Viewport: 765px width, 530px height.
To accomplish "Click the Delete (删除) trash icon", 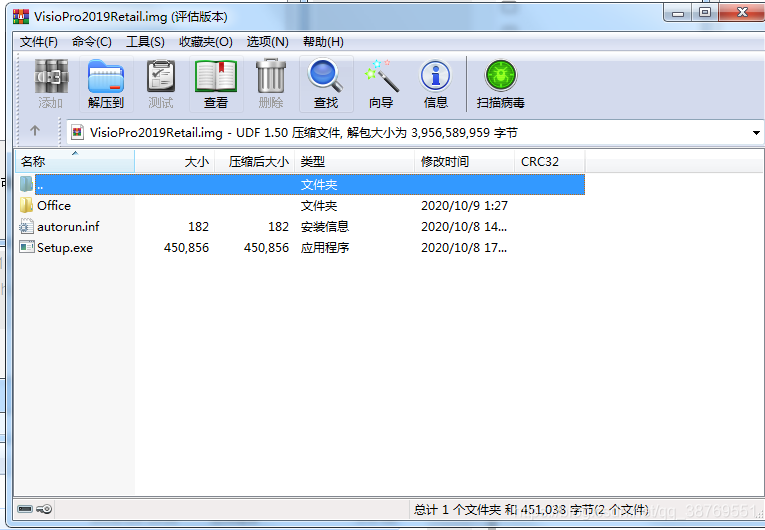I will (271, 76).
